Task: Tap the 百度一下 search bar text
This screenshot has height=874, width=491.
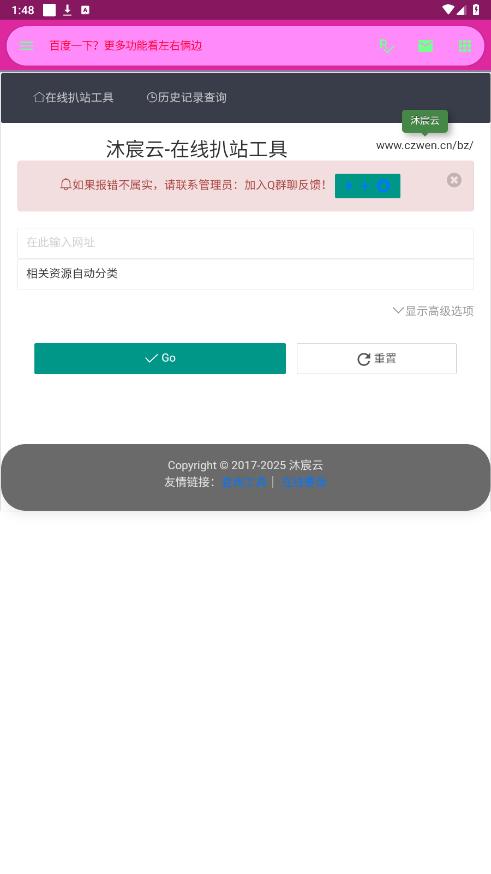Action: point(125,46)
